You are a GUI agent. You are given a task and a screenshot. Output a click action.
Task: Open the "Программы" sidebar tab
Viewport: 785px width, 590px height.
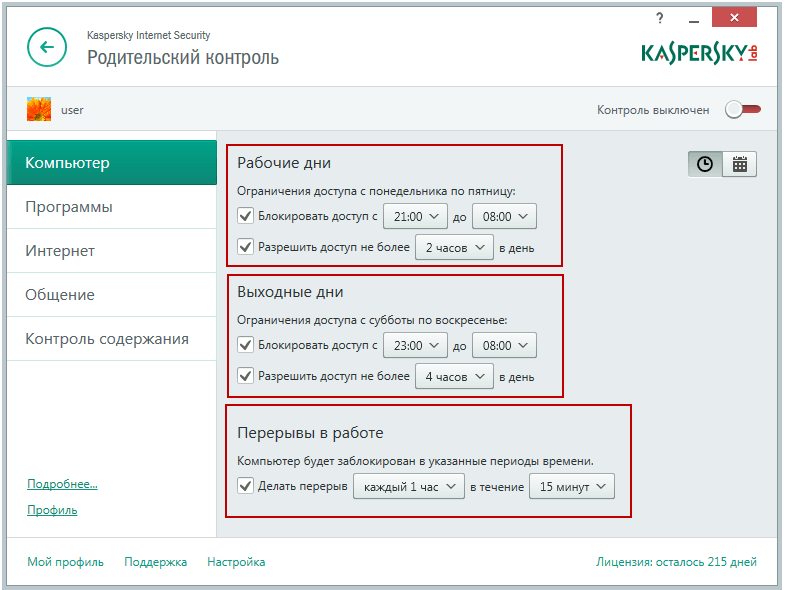112,207
